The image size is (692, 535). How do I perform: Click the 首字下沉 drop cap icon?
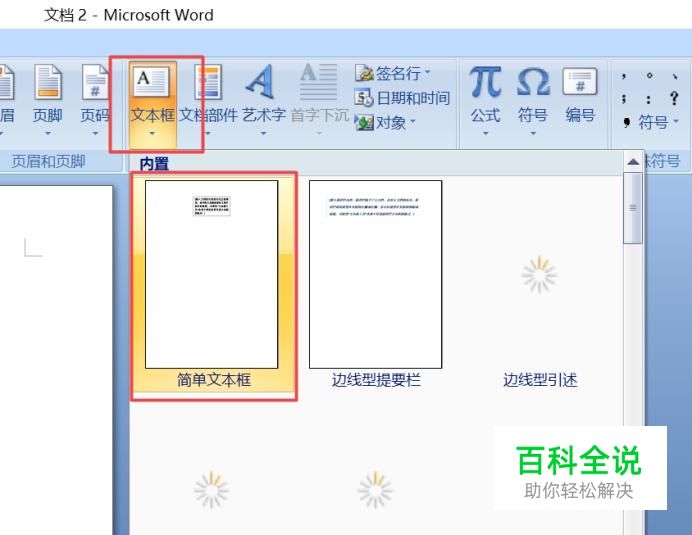point(319,82)
